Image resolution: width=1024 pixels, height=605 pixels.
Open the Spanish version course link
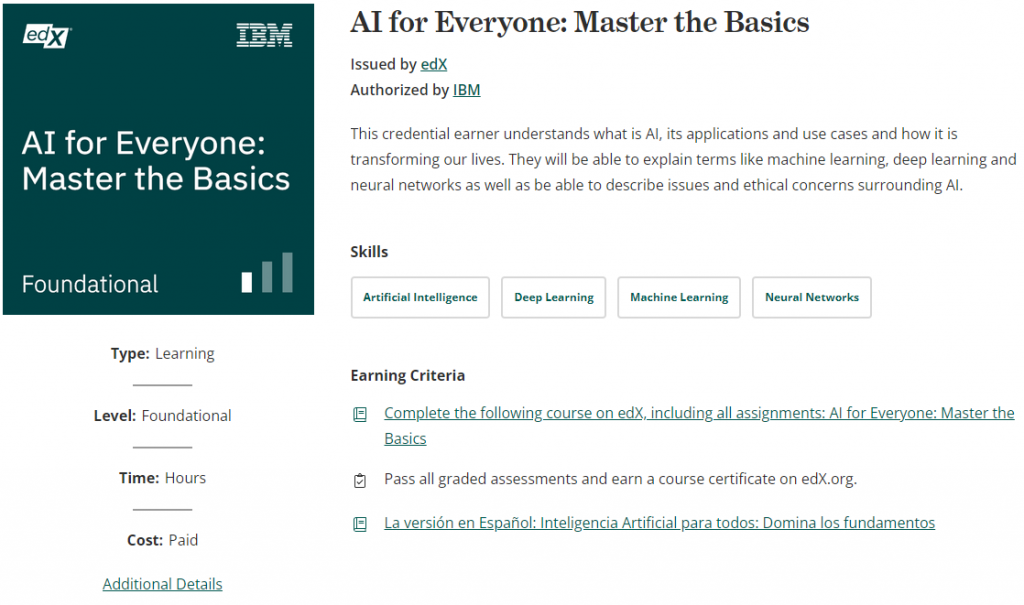pos(659,523)
